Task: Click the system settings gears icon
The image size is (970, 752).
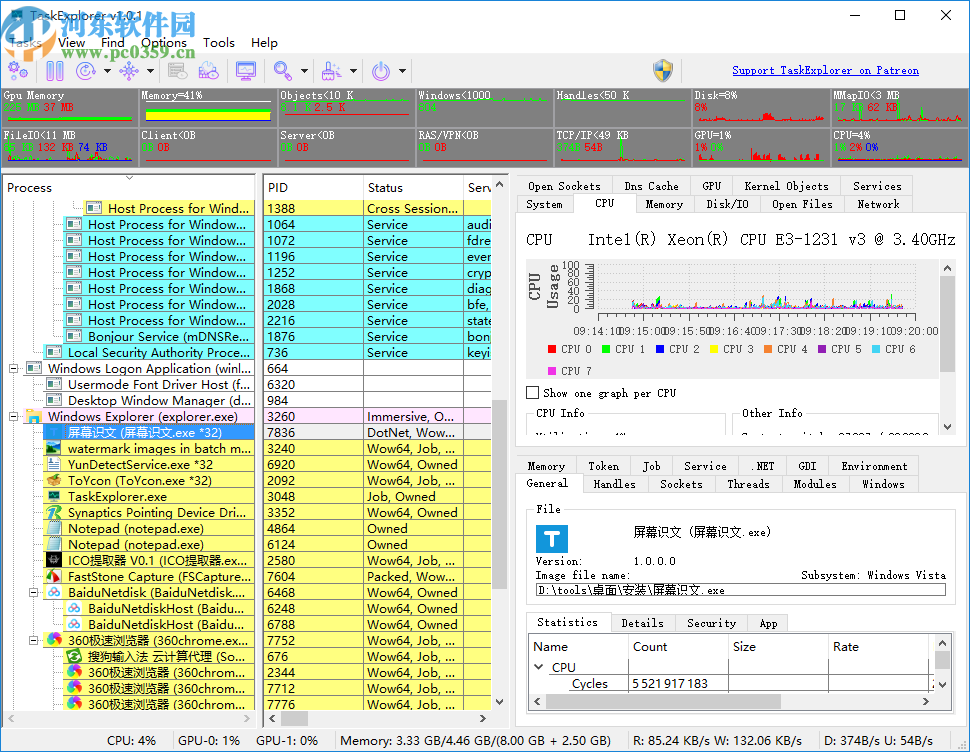Action: tap(17, 71)
